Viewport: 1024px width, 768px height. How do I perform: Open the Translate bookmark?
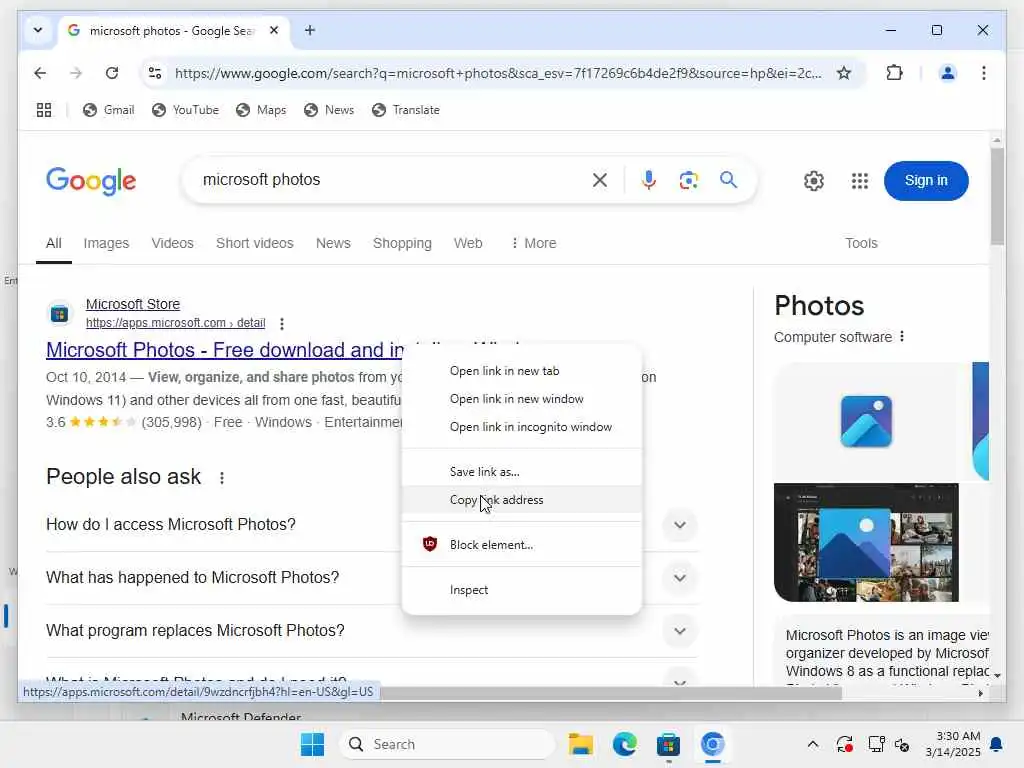click(406, 110)
